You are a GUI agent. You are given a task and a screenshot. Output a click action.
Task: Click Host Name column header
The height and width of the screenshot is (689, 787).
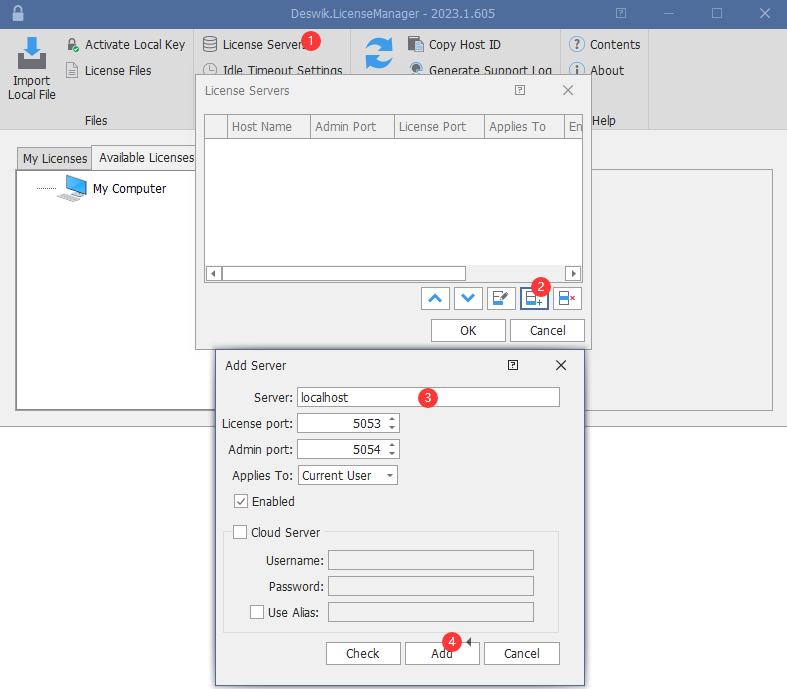[x=269, y=126]
